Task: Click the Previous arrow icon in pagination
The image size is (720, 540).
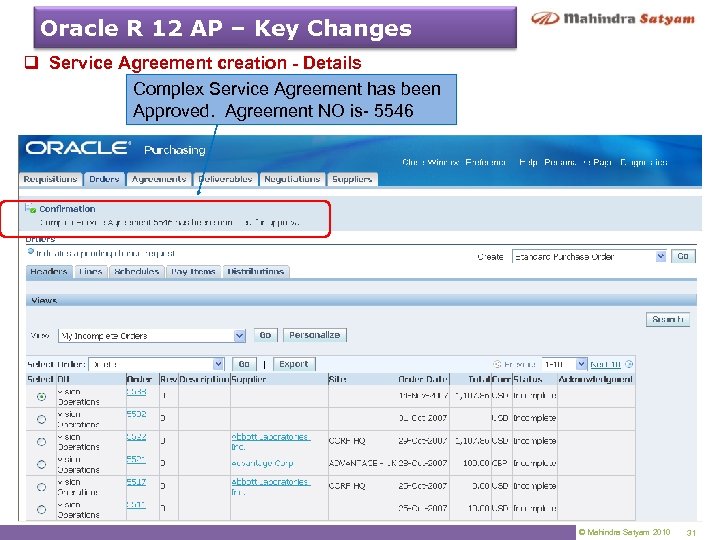Action: 497,364
